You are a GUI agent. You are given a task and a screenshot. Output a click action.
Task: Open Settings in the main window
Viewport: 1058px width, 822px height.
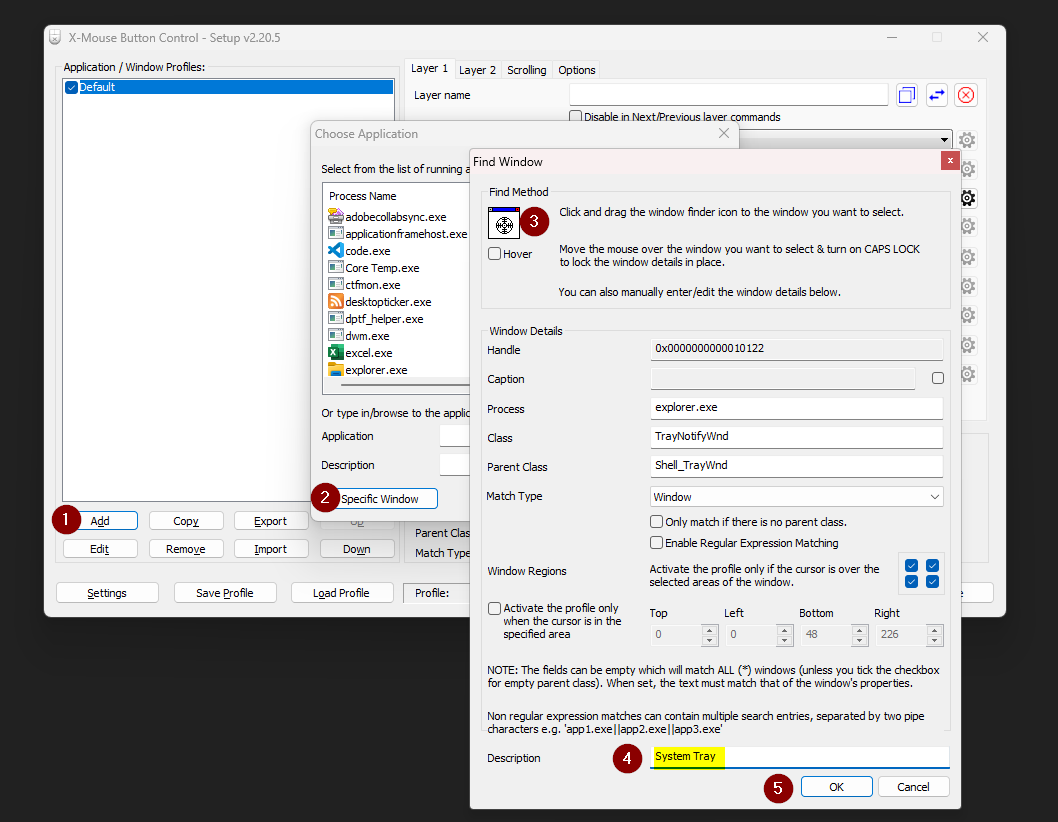pos(107,593)
